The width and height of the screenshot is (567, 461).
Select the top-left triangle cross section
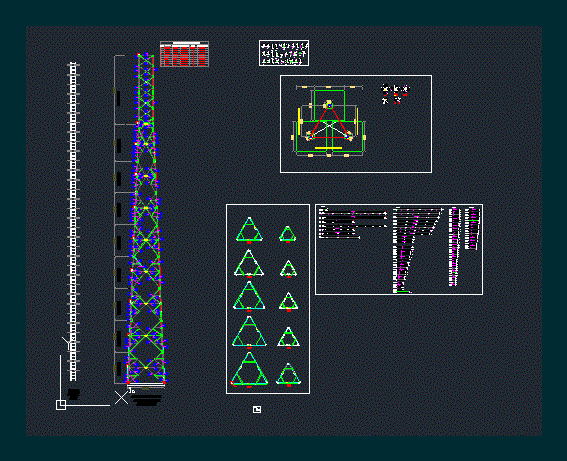pyautogui.click(x=250, y=229)
